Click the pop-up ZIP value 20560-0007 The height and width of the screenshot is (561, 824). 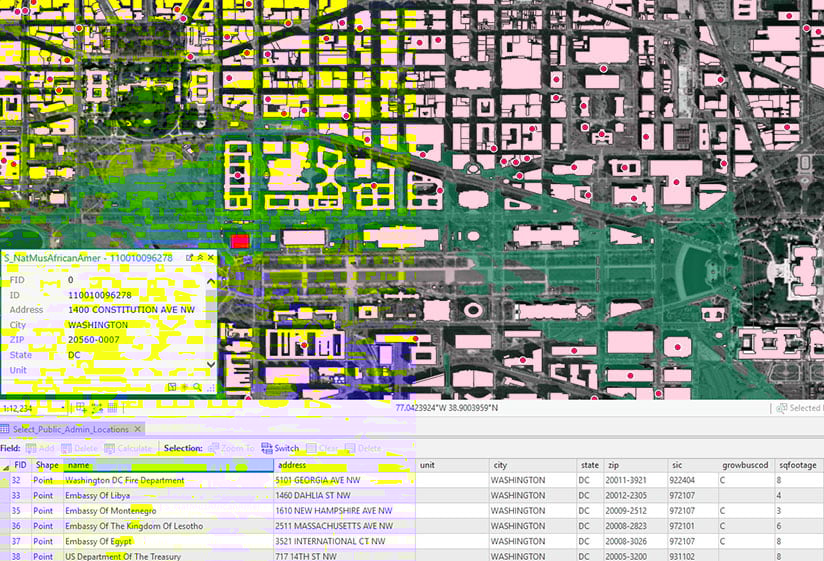[x=94, y=340]
